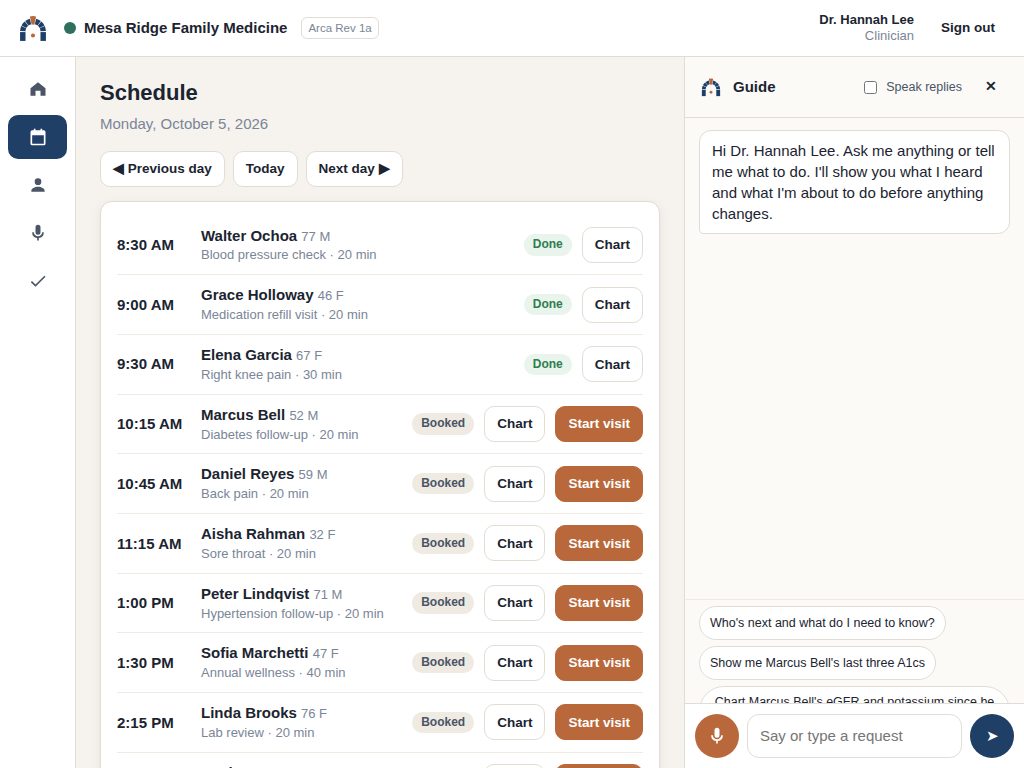The width and height of the screenshot is (1024, 768).
Task: Go to Next day
Action: (x=354, y=169)
